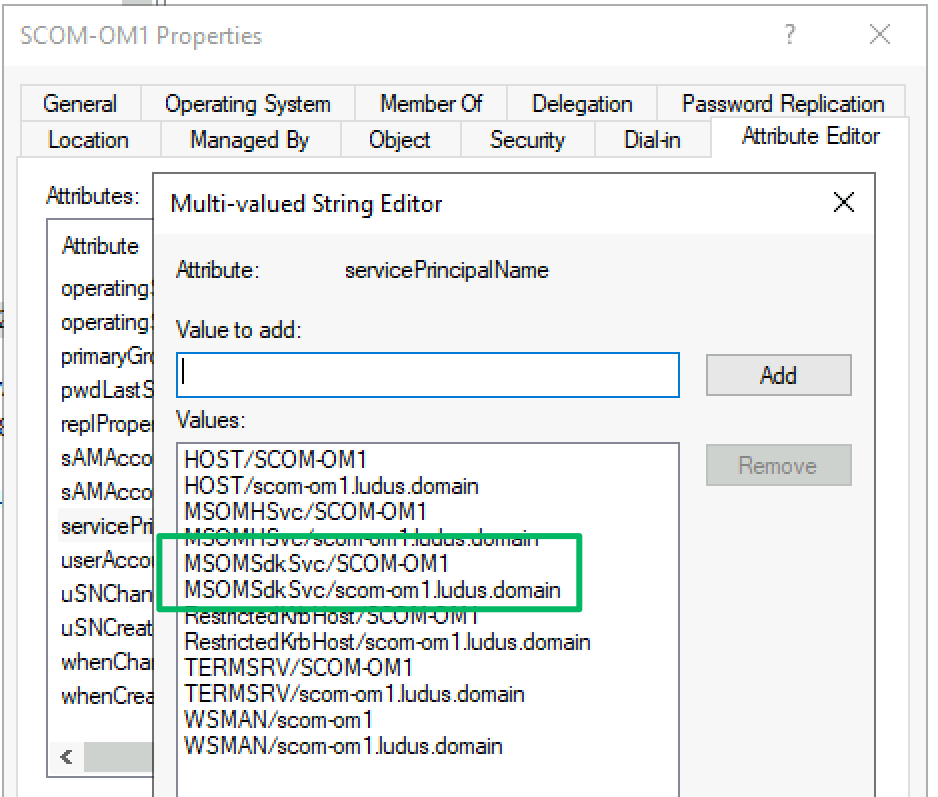The height and width of the screenshot is (797, 938).
Task: Click the Add button
Action: pos(778,375)
